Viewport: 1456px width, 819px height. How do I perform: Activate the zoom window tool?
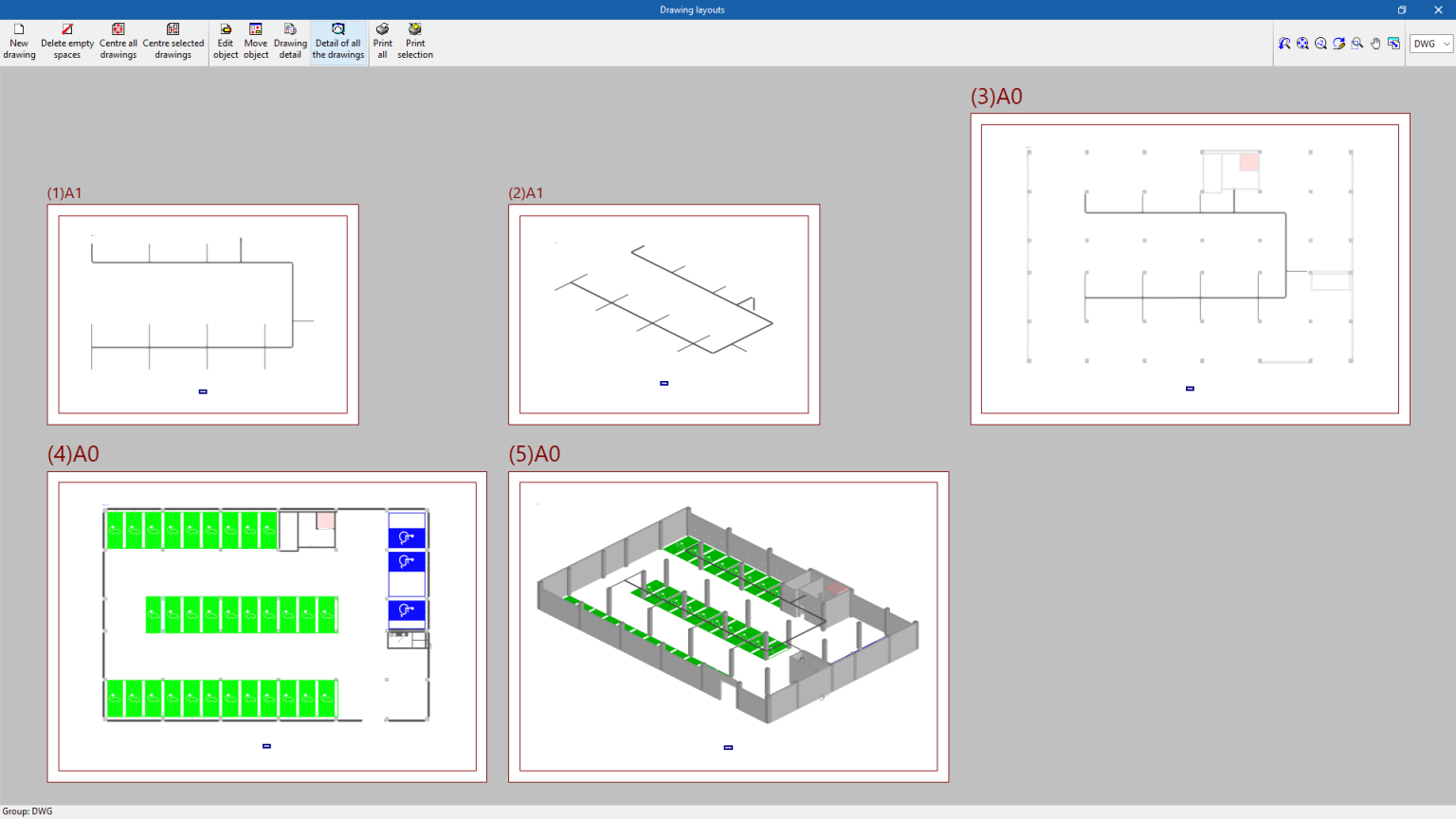pyautogui.click(x=1356, y=43)
